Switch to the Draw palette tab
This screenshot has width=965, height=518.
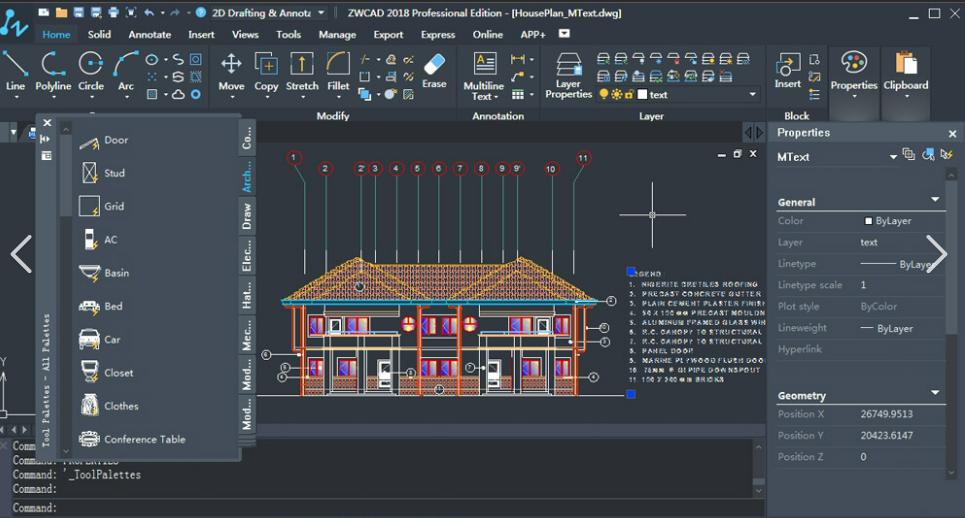(247, 216)
